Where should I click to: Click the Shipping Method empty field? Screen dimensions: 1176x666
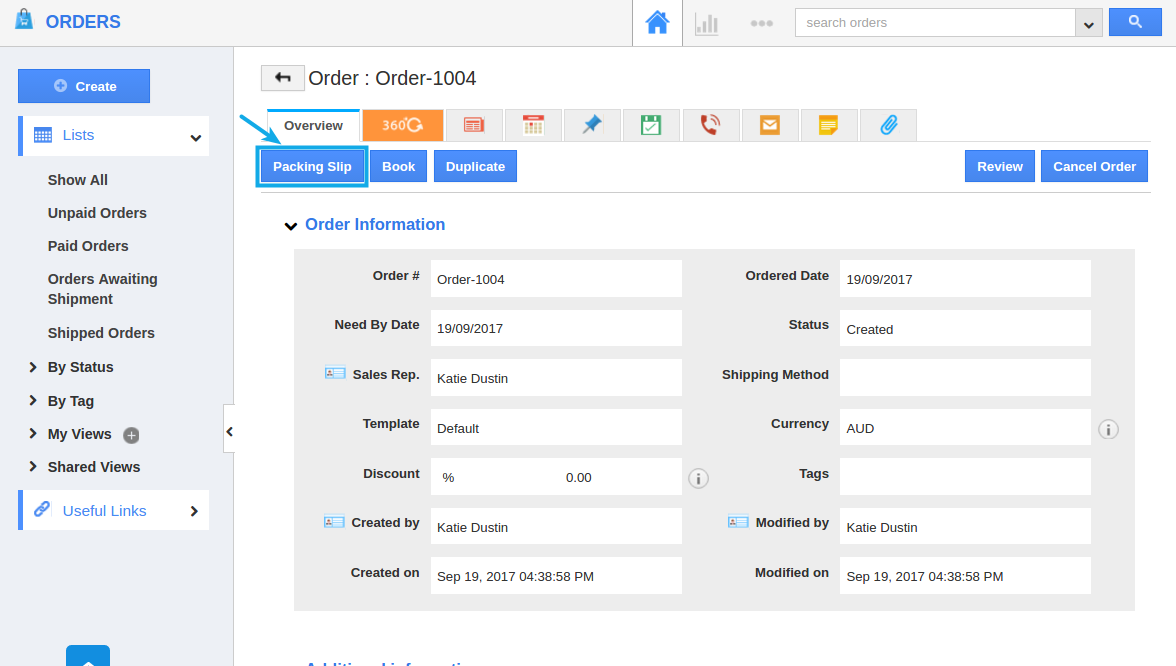pos(965,377)
